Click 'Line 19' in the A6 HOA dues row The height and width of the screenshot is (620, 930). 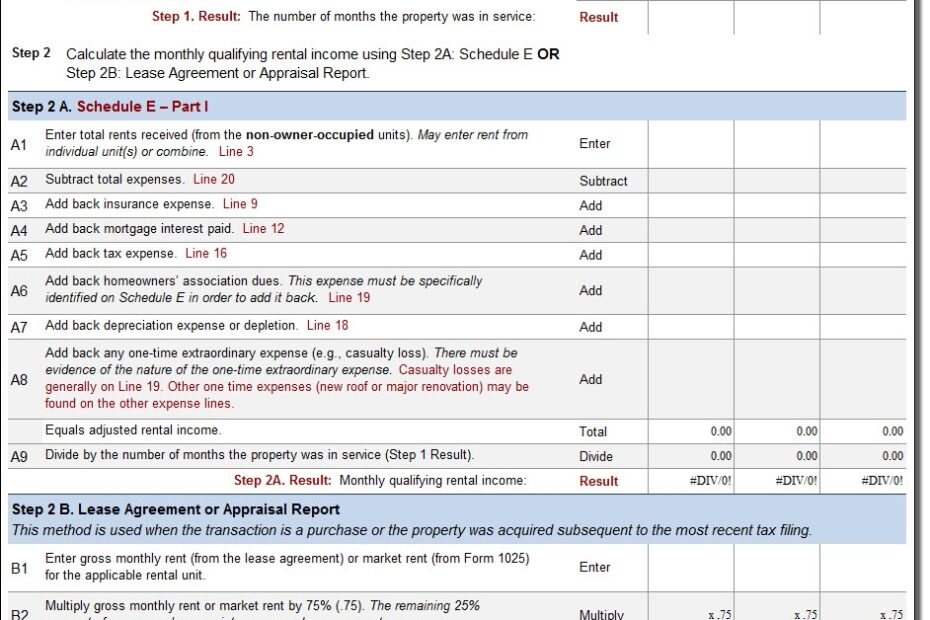point(349,298)
